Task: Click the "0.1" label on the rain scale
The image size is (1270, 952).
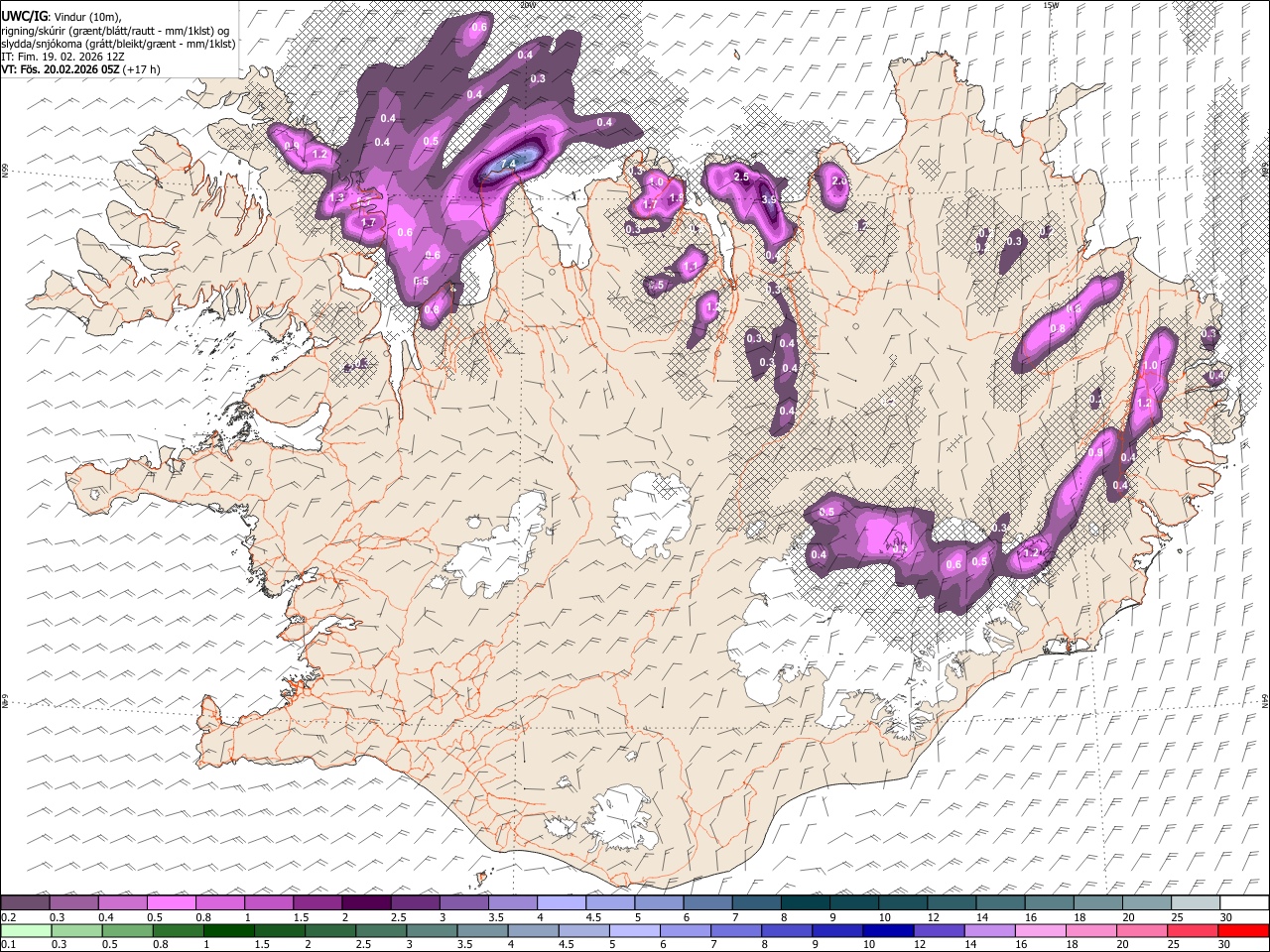Action: pyautogui.click(x=9, y=945)
